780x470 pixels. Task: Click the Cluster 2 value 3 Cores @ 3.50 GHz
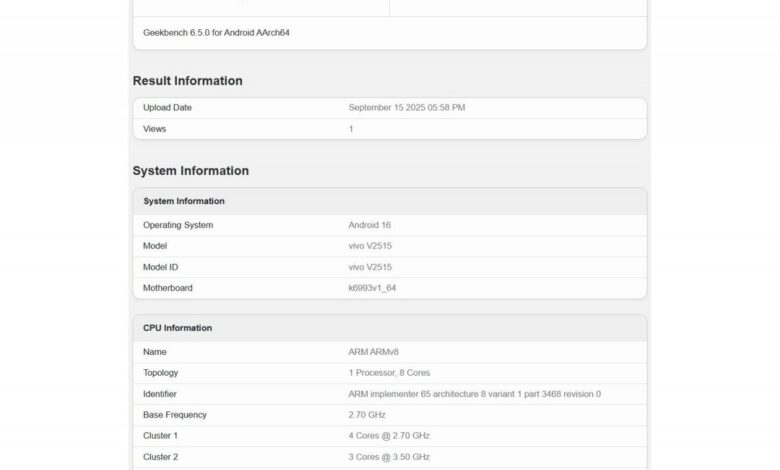click(x=389, y=457)
